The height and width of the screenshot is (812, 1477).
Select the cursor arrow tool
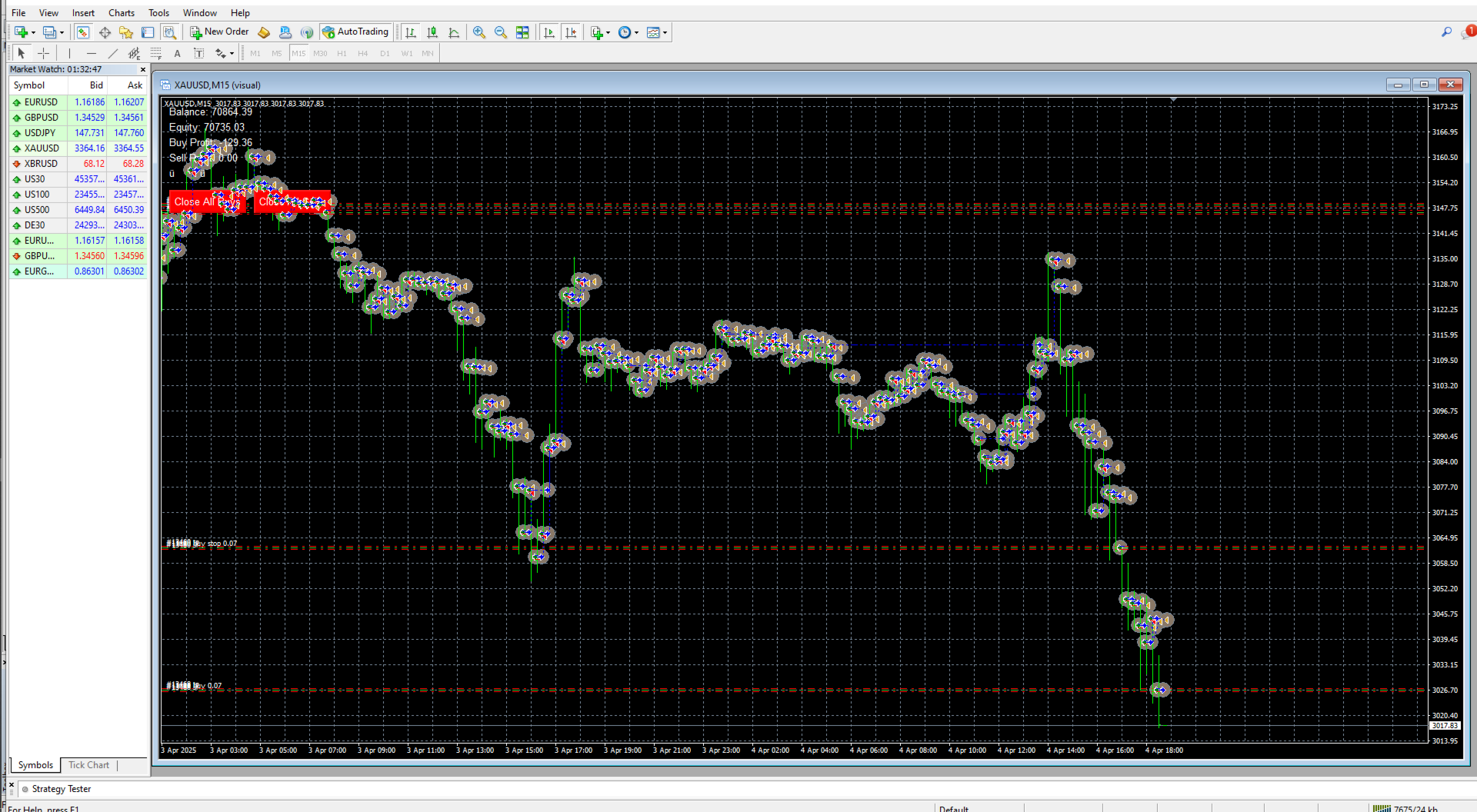22,53
